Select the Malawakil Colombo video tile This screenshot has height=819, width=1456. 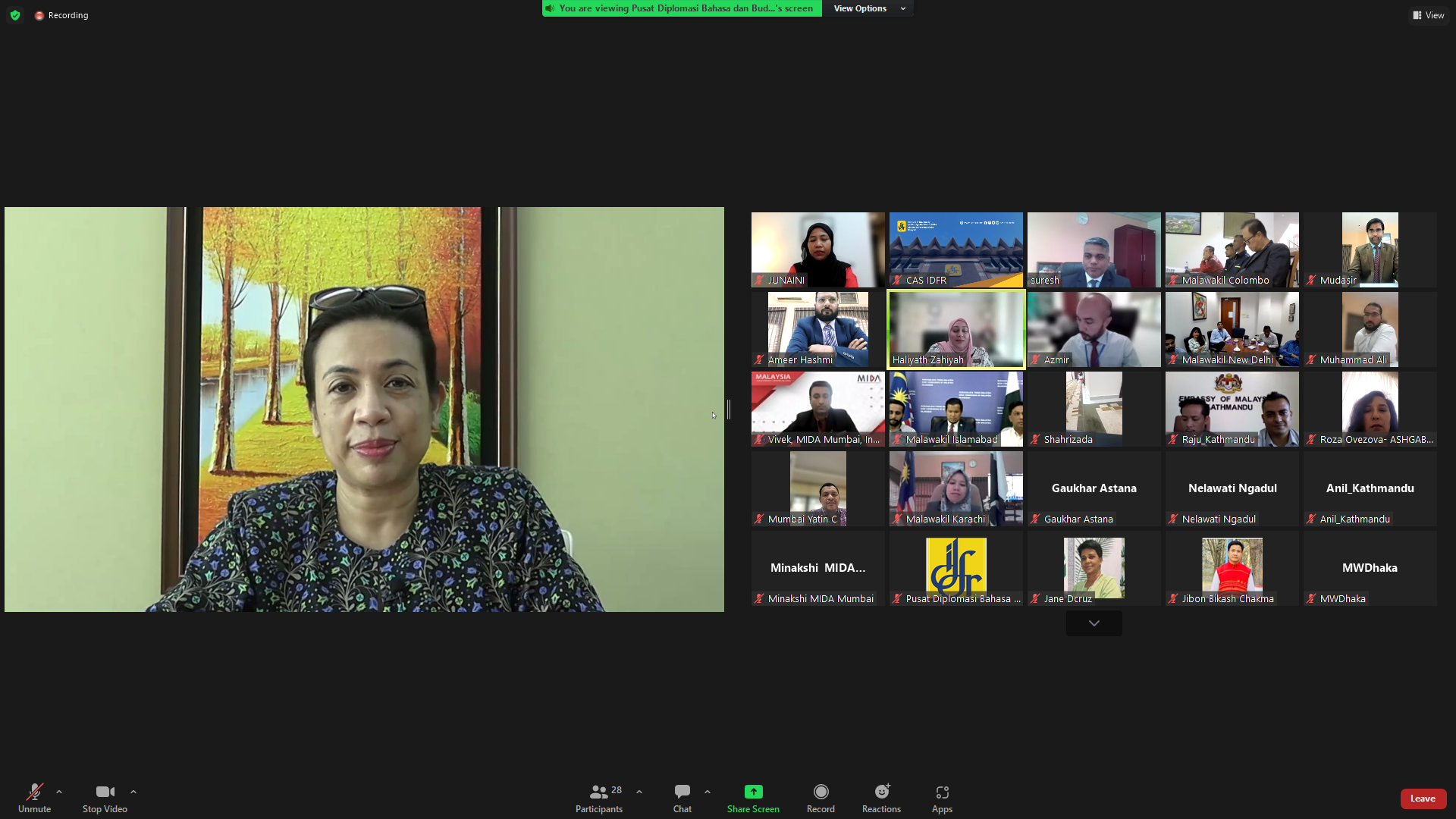coord(1232,249)
